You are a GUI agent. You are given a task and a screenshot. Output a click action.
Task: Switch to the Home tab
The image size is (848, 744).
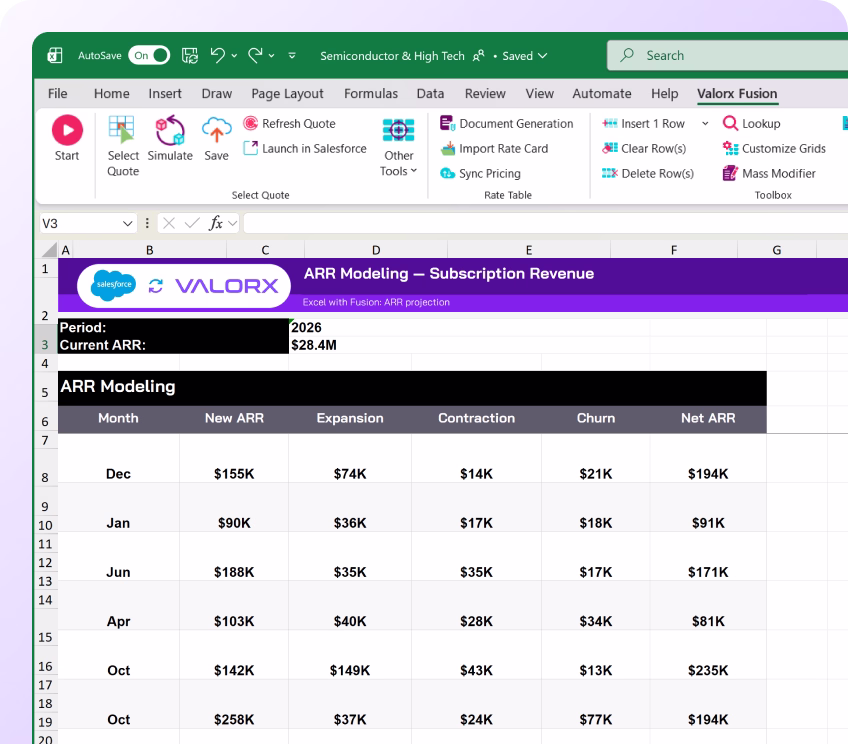[112, 94]
